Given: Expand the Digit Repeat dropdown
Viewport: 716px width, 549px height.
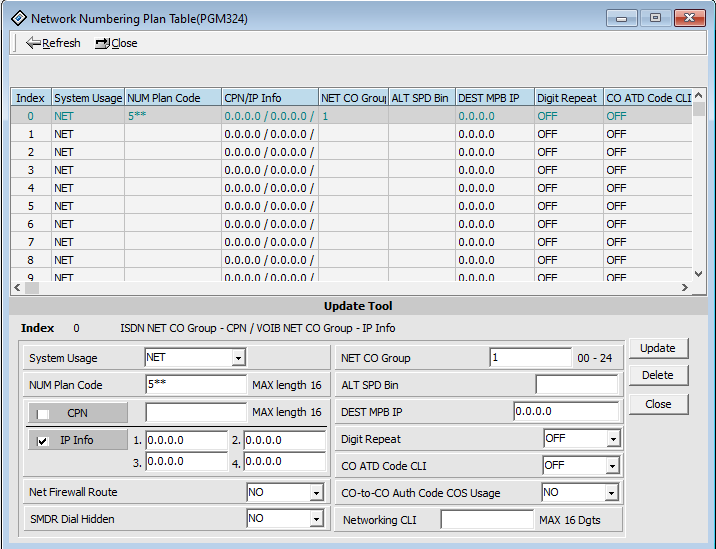Looking at the screenshot, I should pos(612,439).
